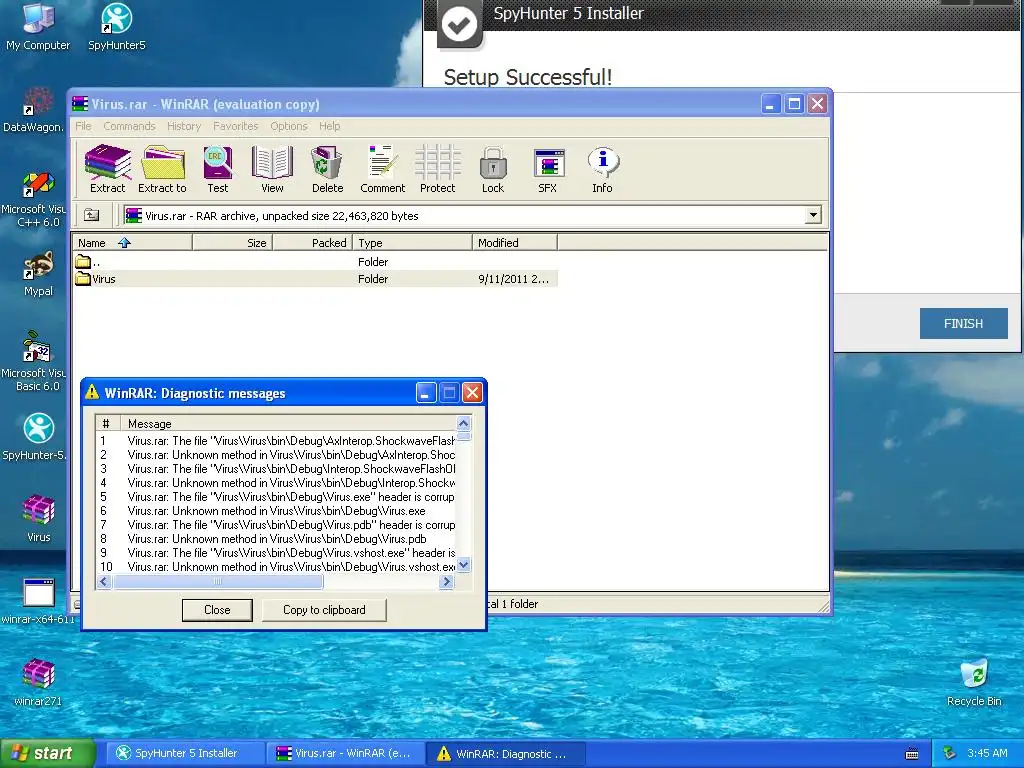This screenshot has height=768, width=1024.
Task: Select the SpyHunter-5 installer desktop icon
Action: click(36, 438)
